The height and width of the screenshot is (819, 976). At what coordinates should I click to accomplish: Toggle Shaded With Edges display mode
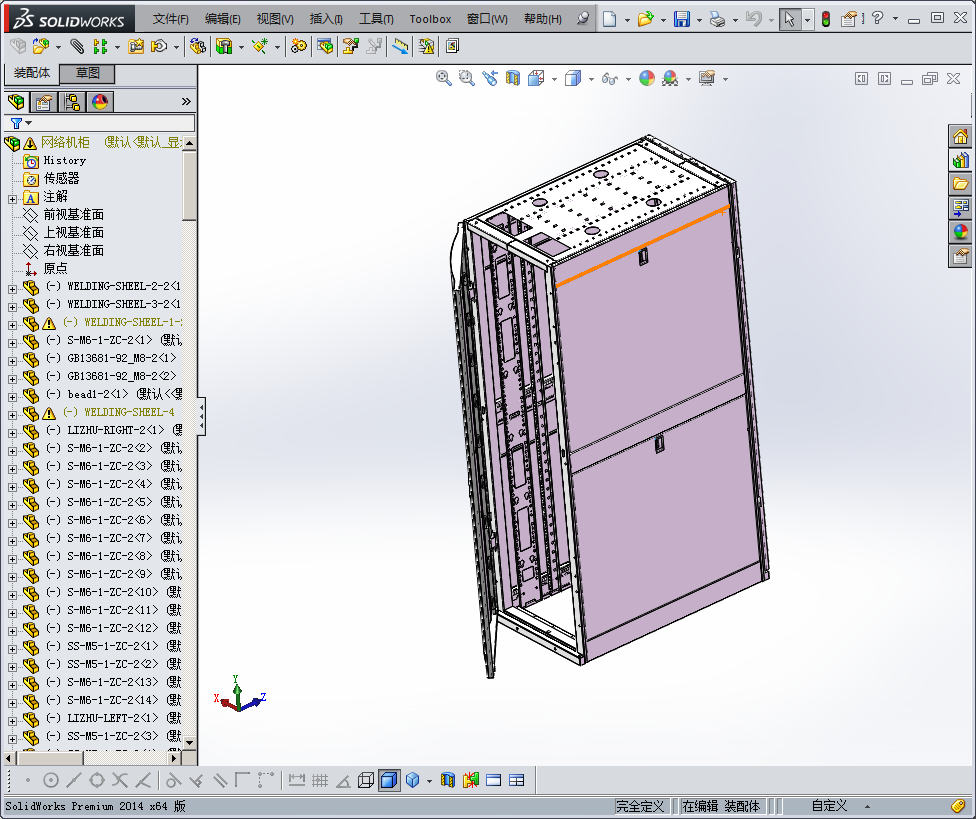(x=388, y=780)
